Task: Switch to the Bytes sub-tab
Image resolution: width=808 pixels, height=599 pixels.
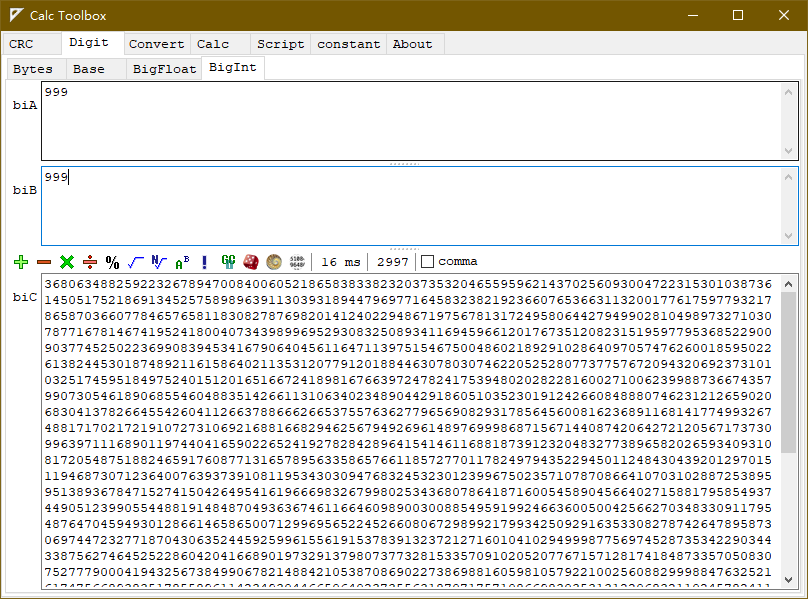Action: (36, 69)
